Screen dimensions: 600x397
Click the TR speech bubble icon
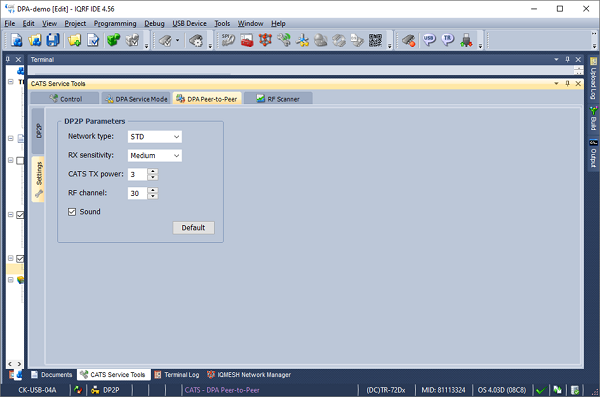pos(448,40)
